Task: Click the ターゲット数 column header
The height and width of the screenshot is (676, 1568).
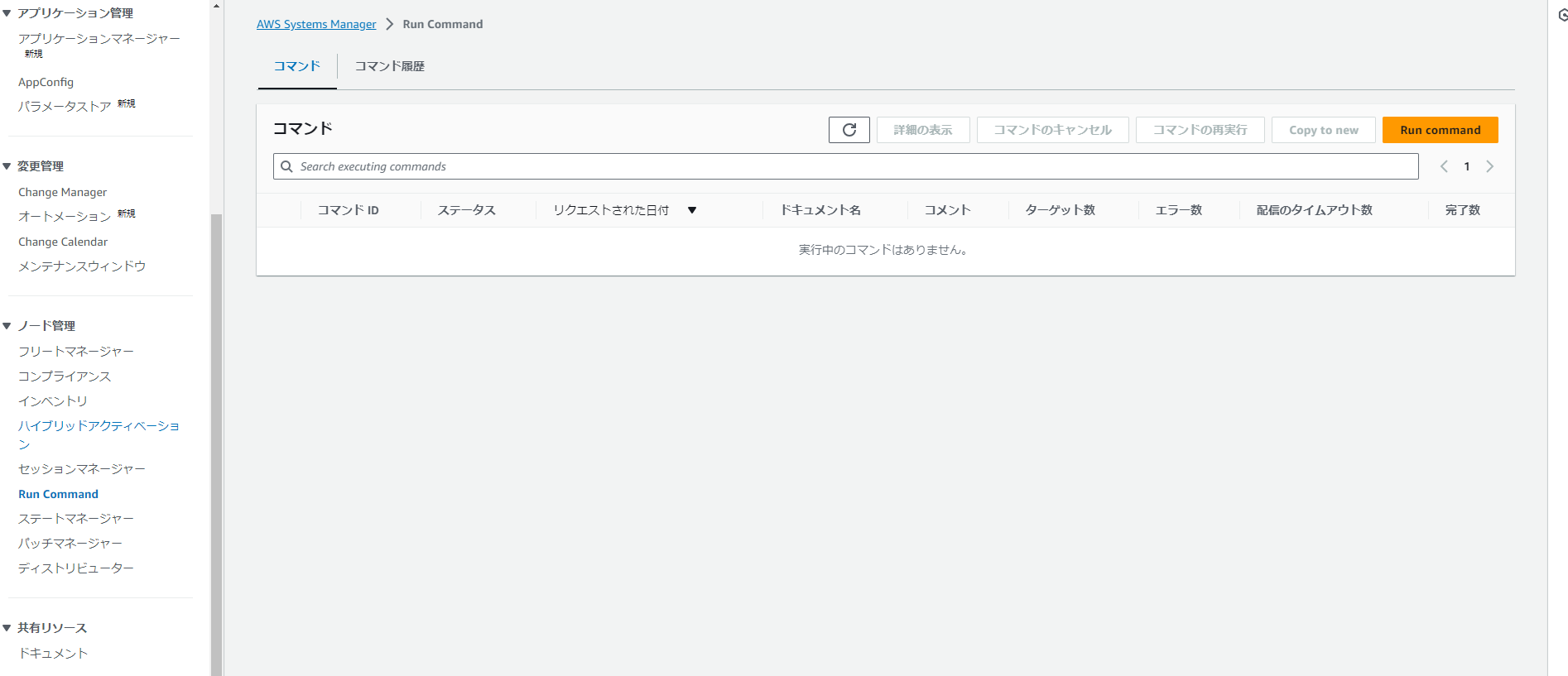Action: click(1060, 210)
